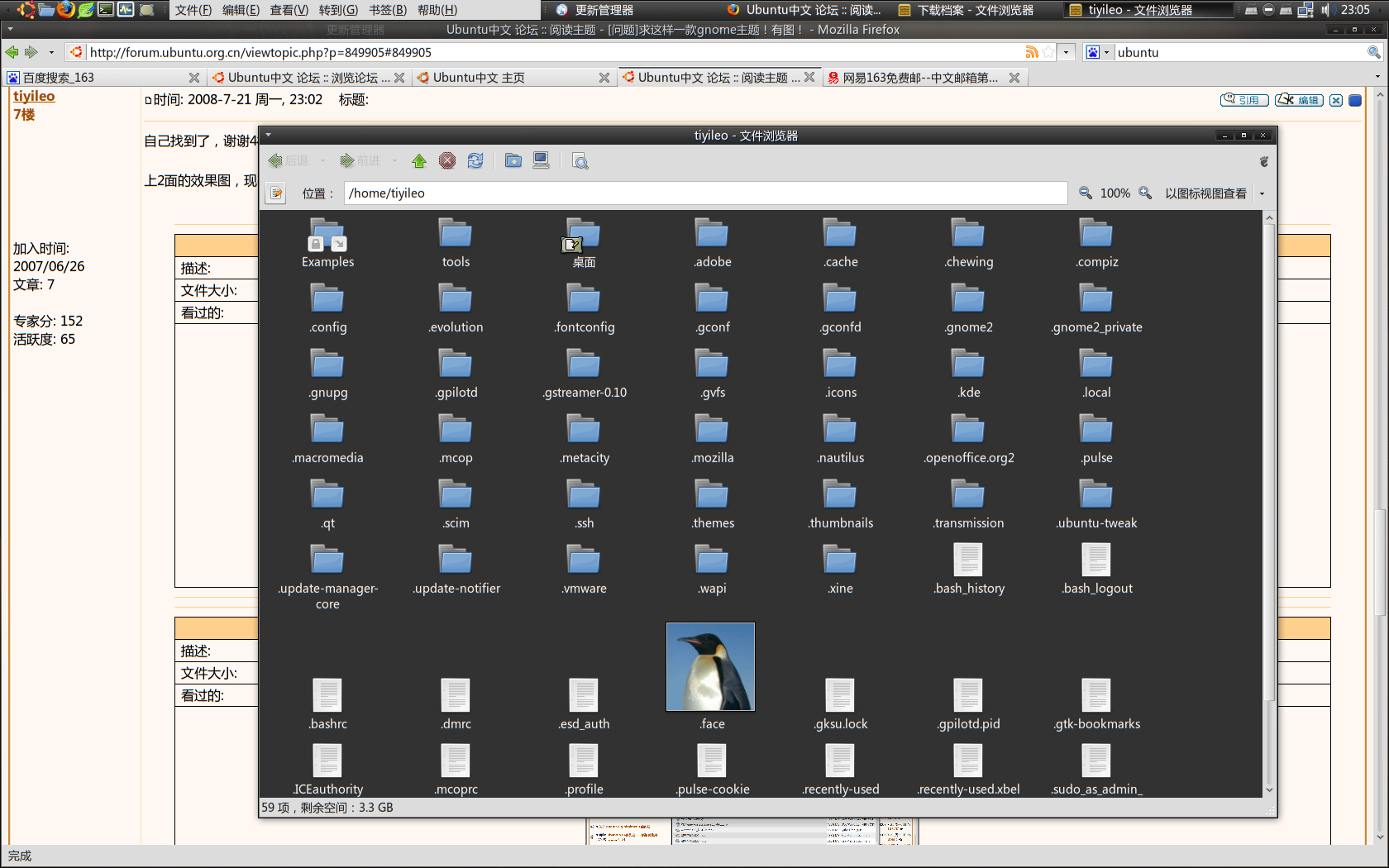
Task: Open the 文件(F) menu
Action: 193,10
